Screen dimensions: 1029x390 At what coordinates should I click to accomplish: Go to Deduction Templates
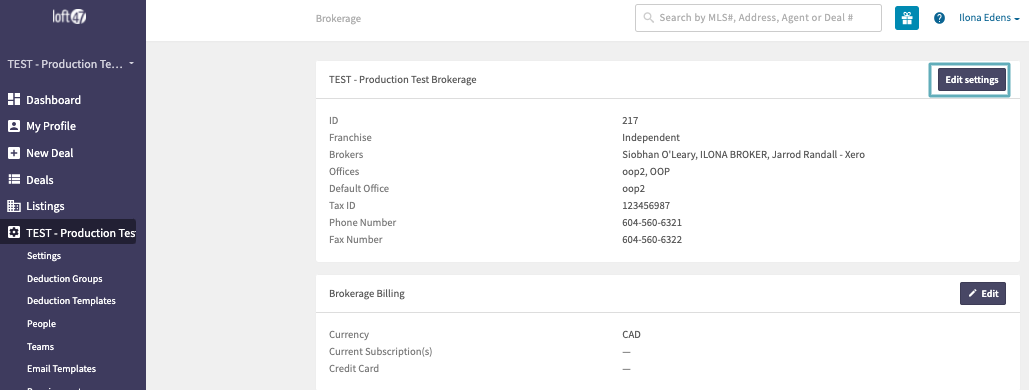coord(71,301)
